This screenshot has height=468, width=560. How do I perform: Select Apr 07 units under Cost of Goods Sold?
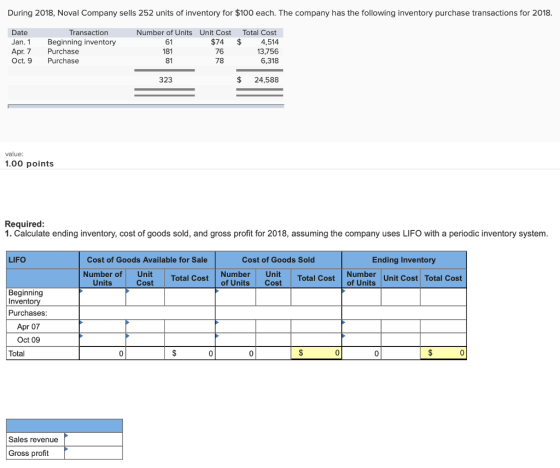[x=235, y=327]
